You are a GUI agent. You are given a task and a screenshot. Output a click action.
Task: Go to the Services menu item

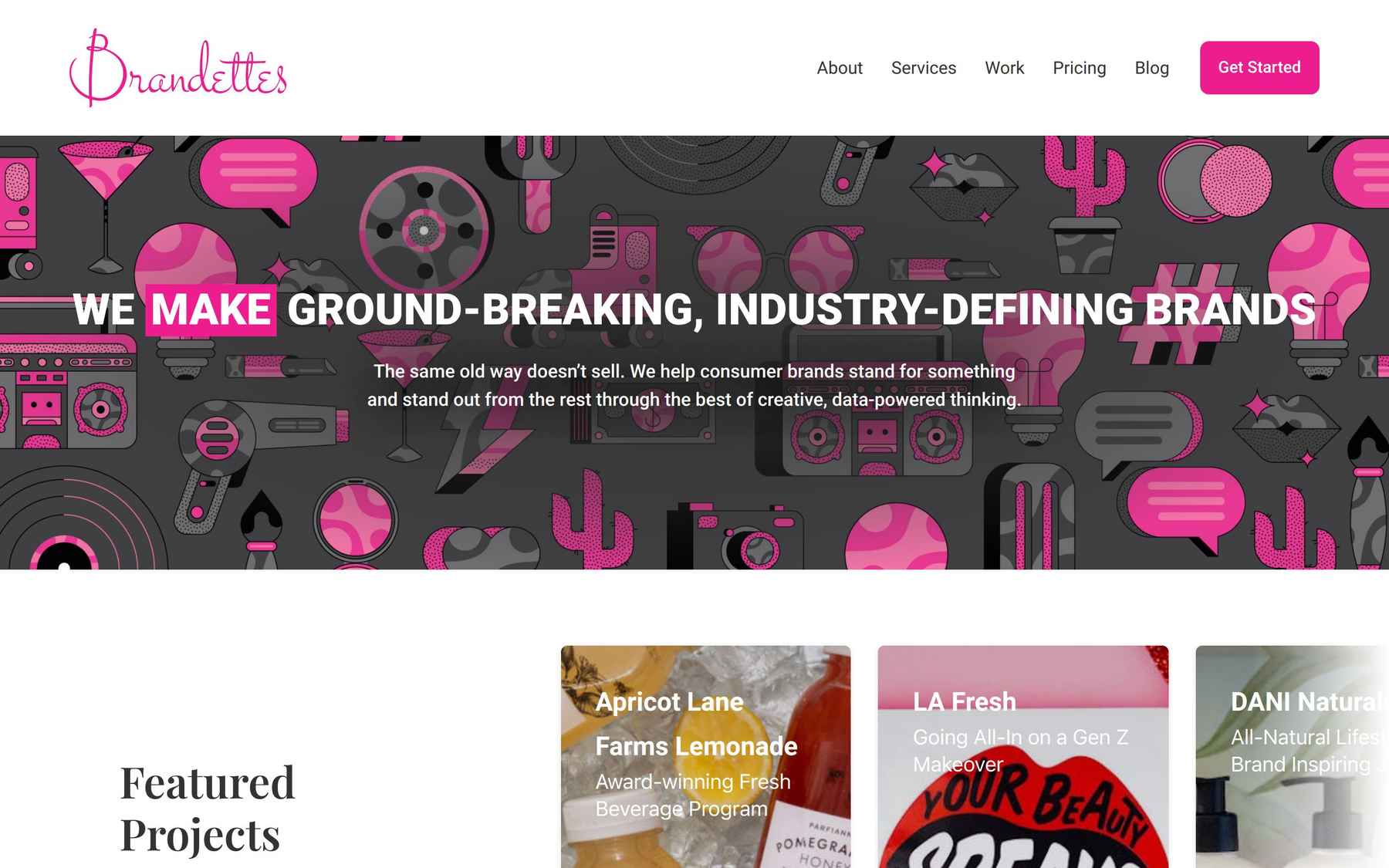tap(924, 68)
